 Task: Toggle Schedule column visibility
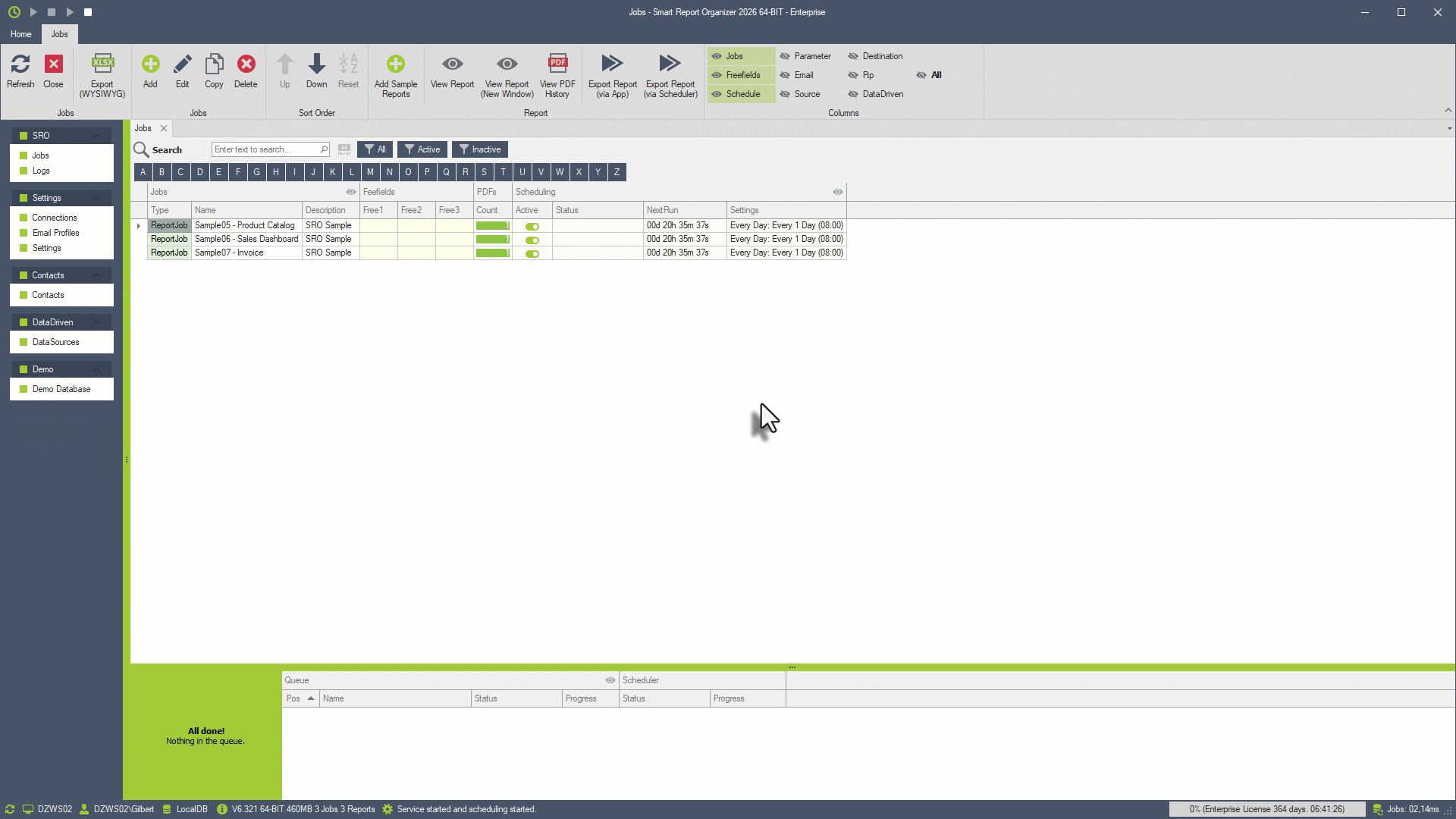(x=741, y=94)
